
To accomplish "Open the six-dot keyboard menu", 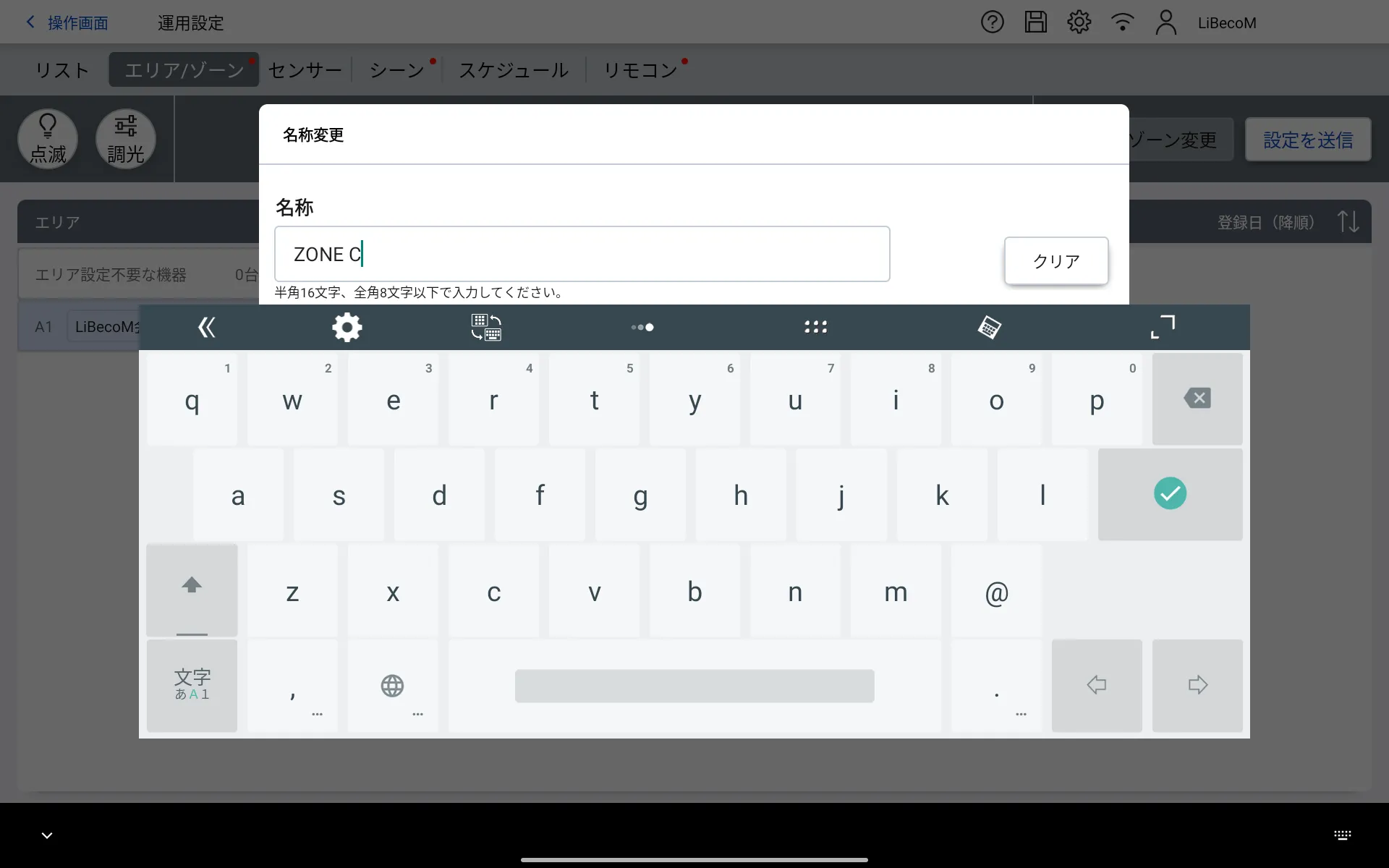I will coord(815,328).
